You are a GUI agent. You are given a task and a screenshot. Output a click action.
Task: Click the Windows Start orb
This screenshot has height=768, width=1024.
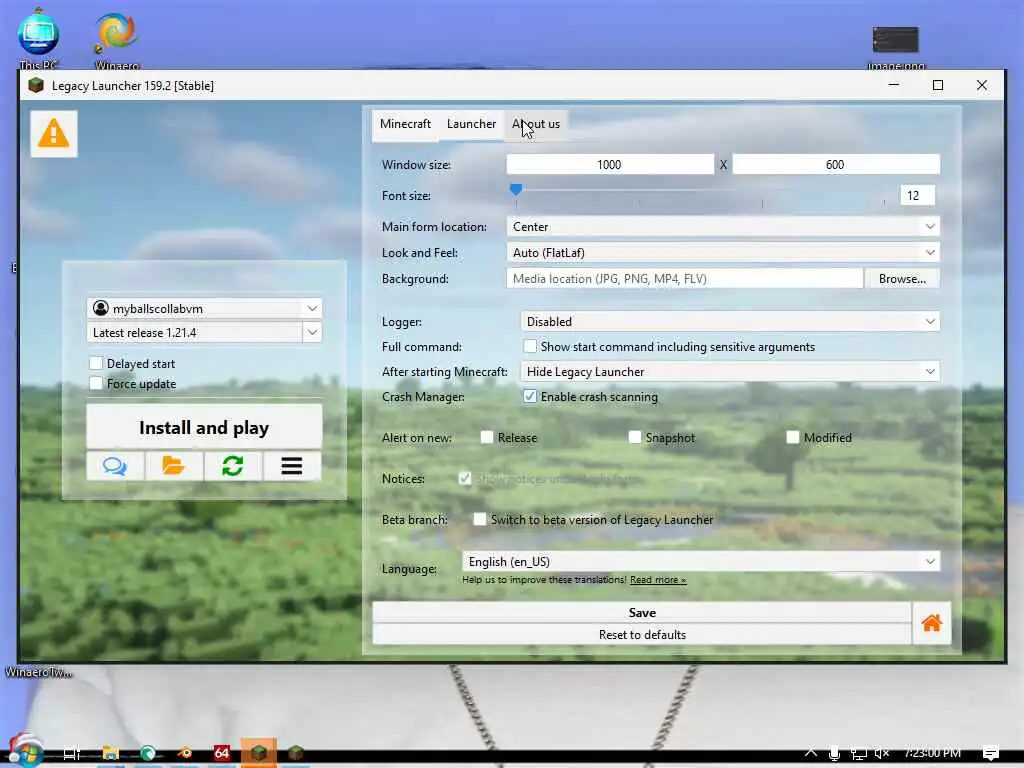[x=26, y=752]
